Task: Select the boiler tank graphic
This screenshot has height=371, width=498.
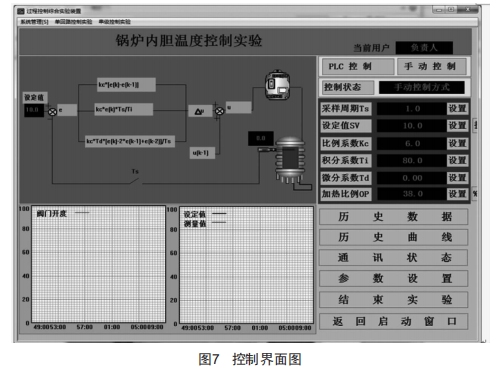Action: 290,160
